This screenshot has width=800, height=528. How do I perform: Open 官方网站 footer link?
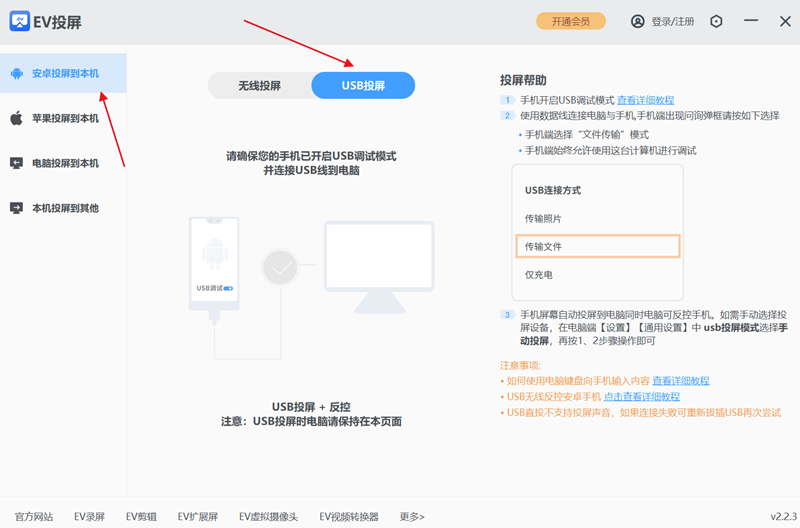coord(34,517)
